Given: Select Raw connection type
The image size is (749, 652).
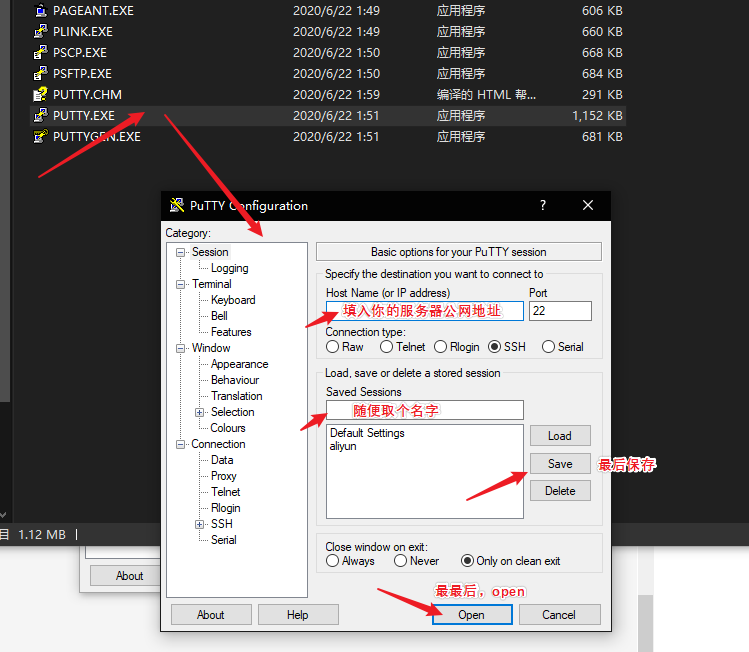Looking at the screenshot, I should point(332,347).
